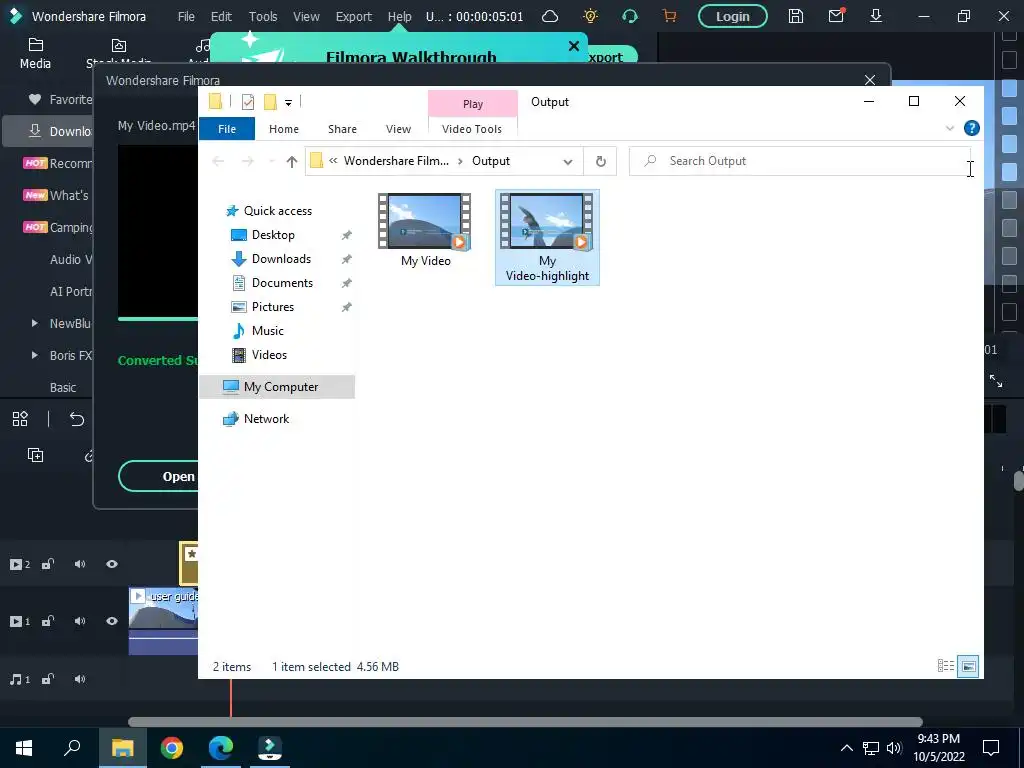
Task: Open Explorer Share ribbon tab
Action: pos(342,129)
